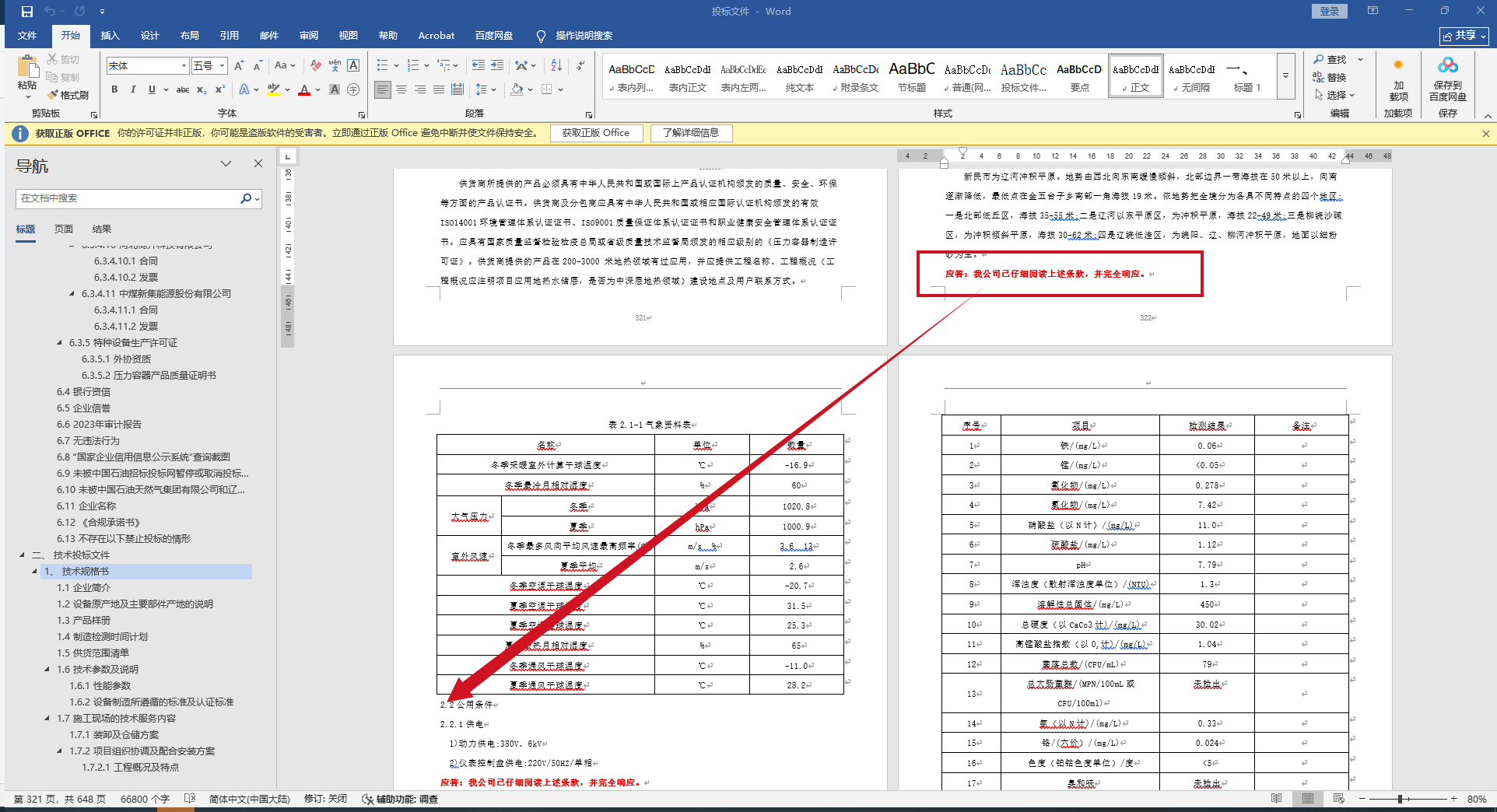
Task: Apply distributed alignment to the paragraph
Action: pos(458,89)
